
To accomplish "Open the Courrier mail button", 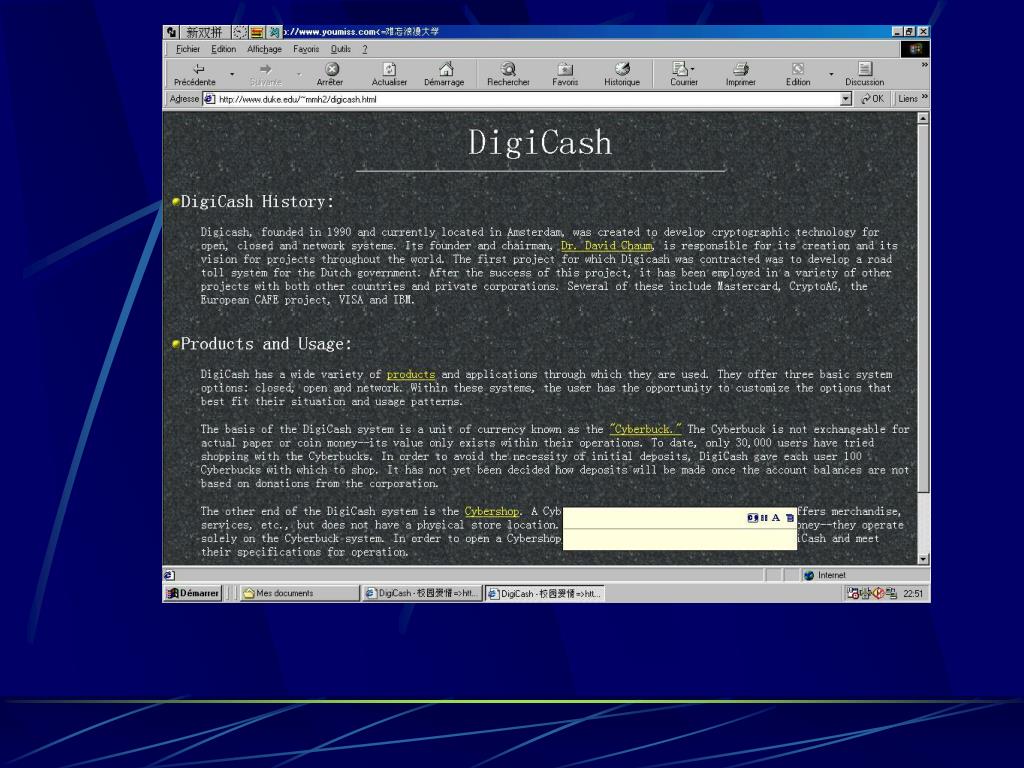I will (x=684, y=74).
